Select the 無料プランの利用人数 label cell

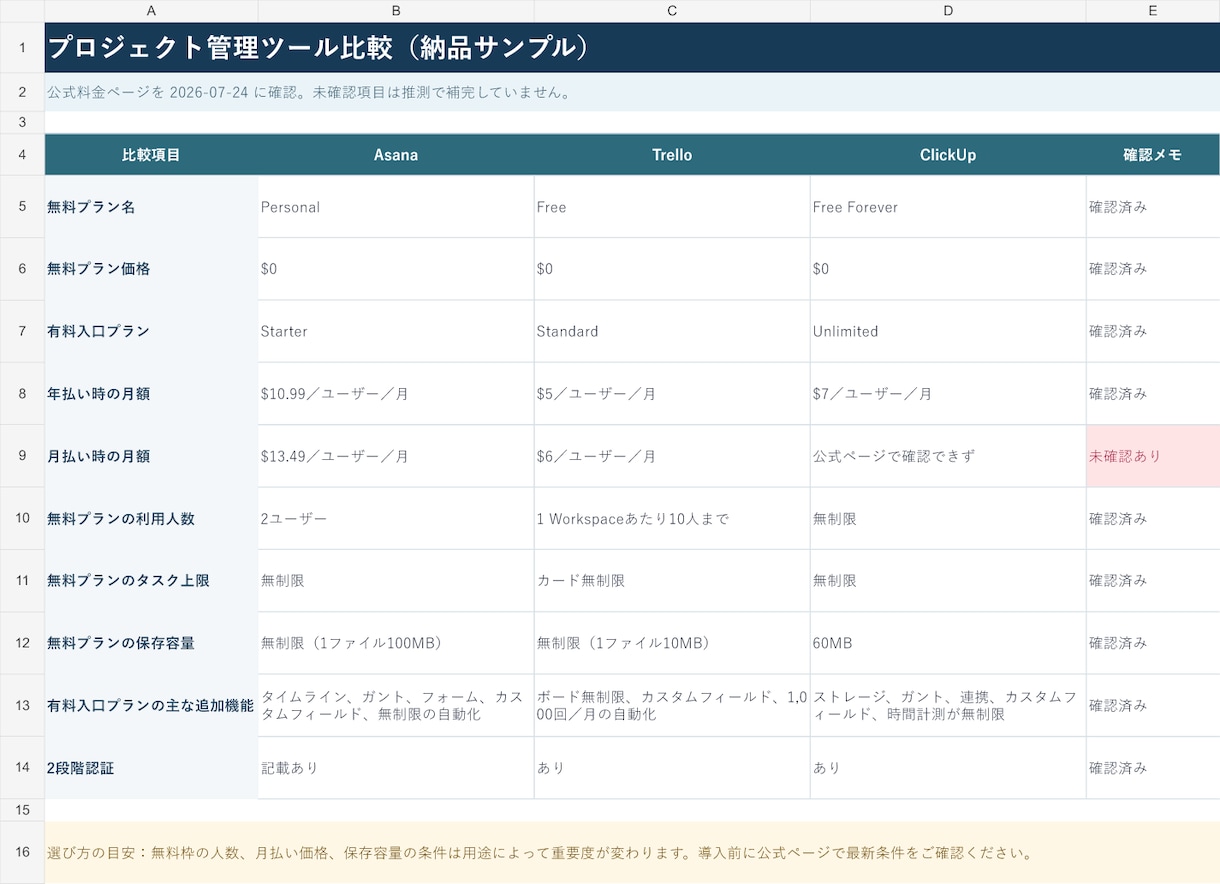pyautogui.click(x=151, y=518)
